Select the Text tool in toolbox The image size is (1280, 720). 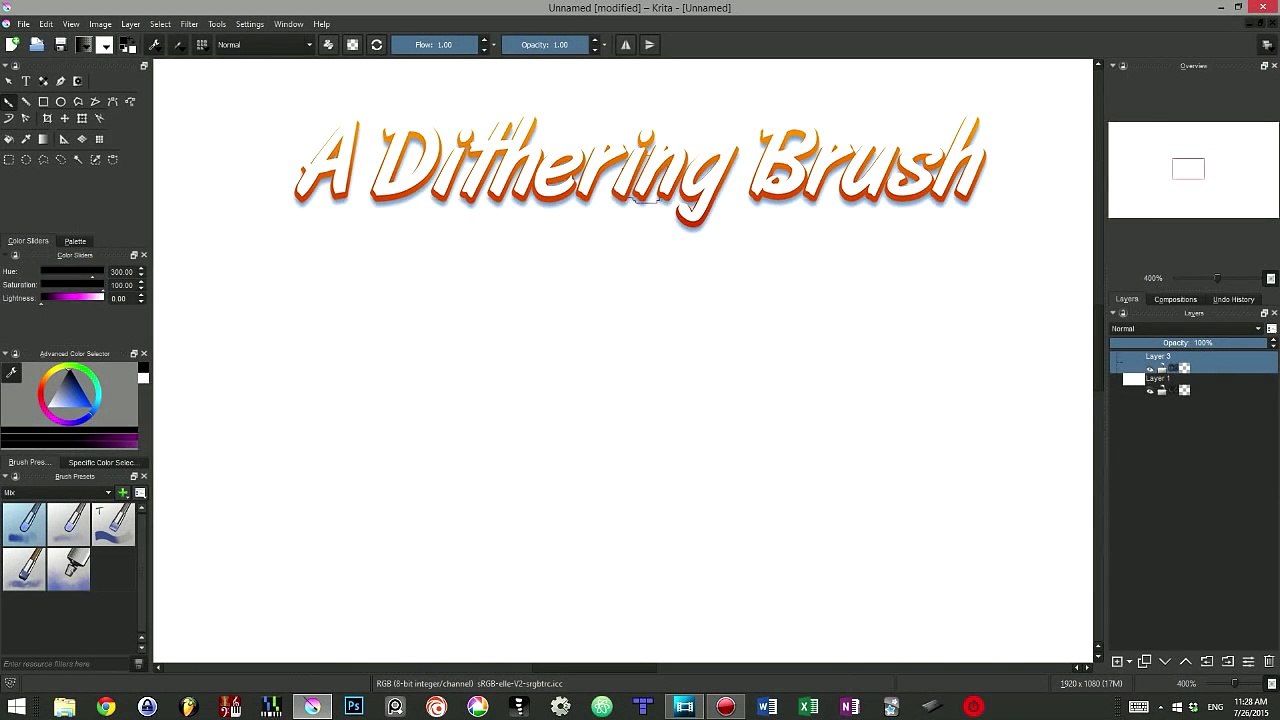25,81
